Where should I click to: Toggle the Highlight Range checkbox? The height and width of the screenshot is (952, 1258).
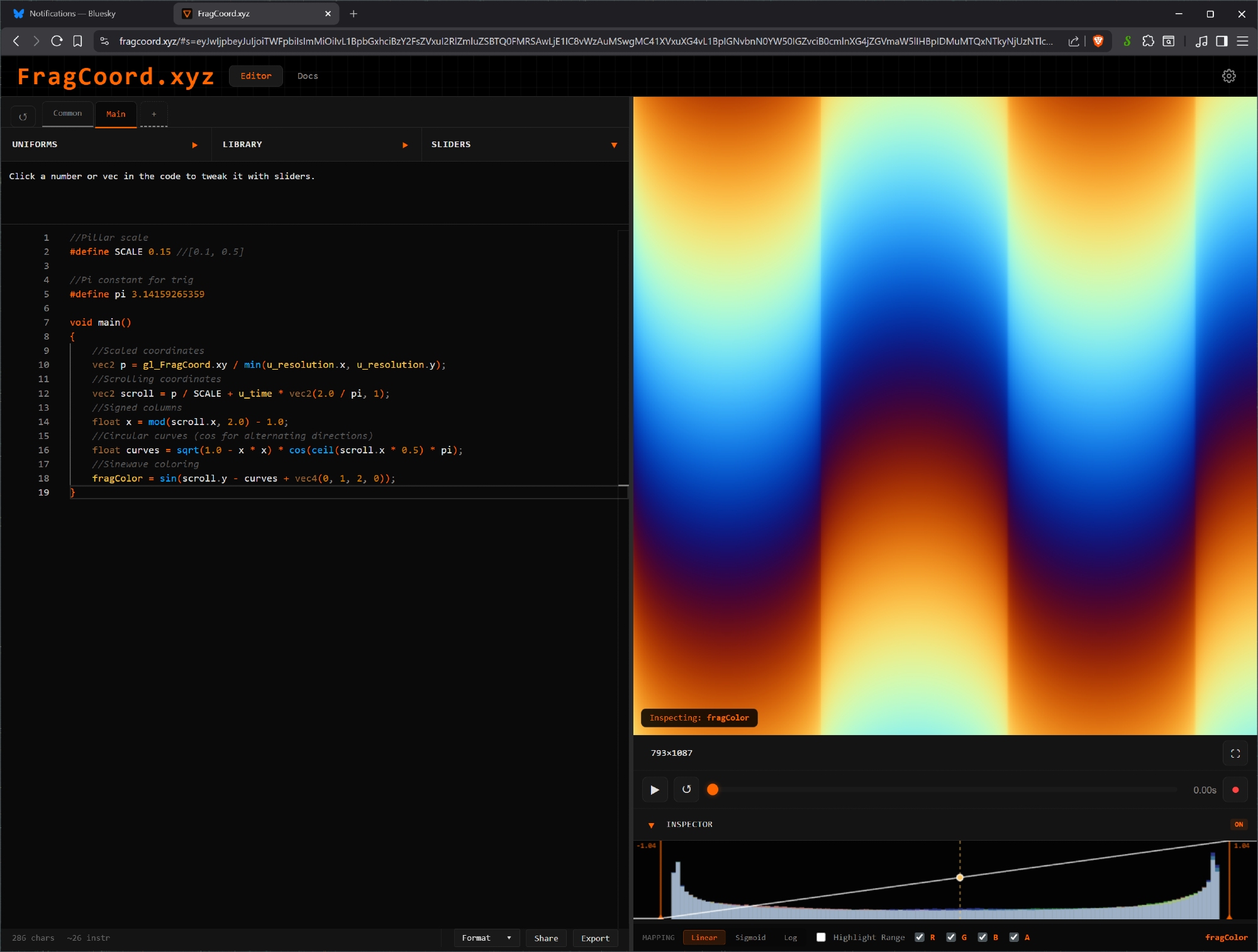(821, 938)
